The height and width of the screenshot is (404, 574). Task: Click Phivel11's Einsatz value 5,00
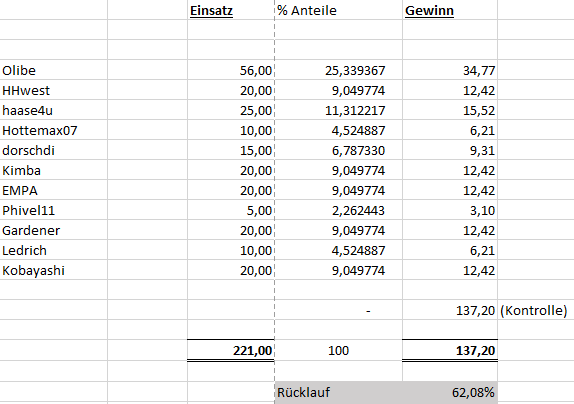pyautogui.click(x=231, y=210)
